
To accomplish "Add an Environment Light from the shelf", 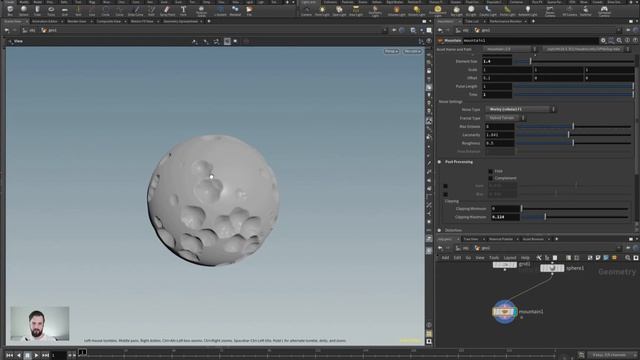I will 438,10.
